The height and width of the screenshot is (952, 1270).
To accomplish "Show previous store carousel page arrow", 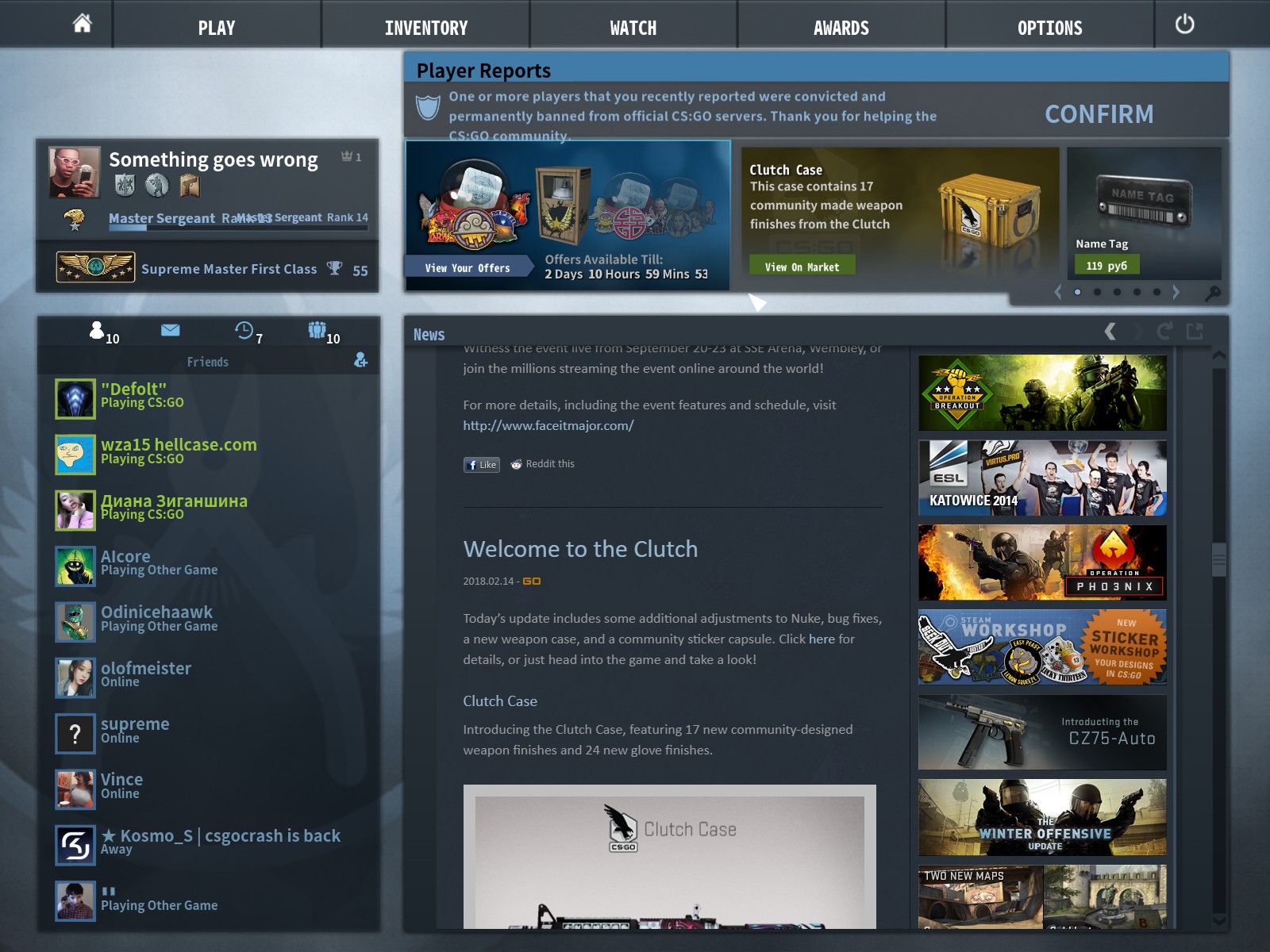I will click(x=1057, y=292).
